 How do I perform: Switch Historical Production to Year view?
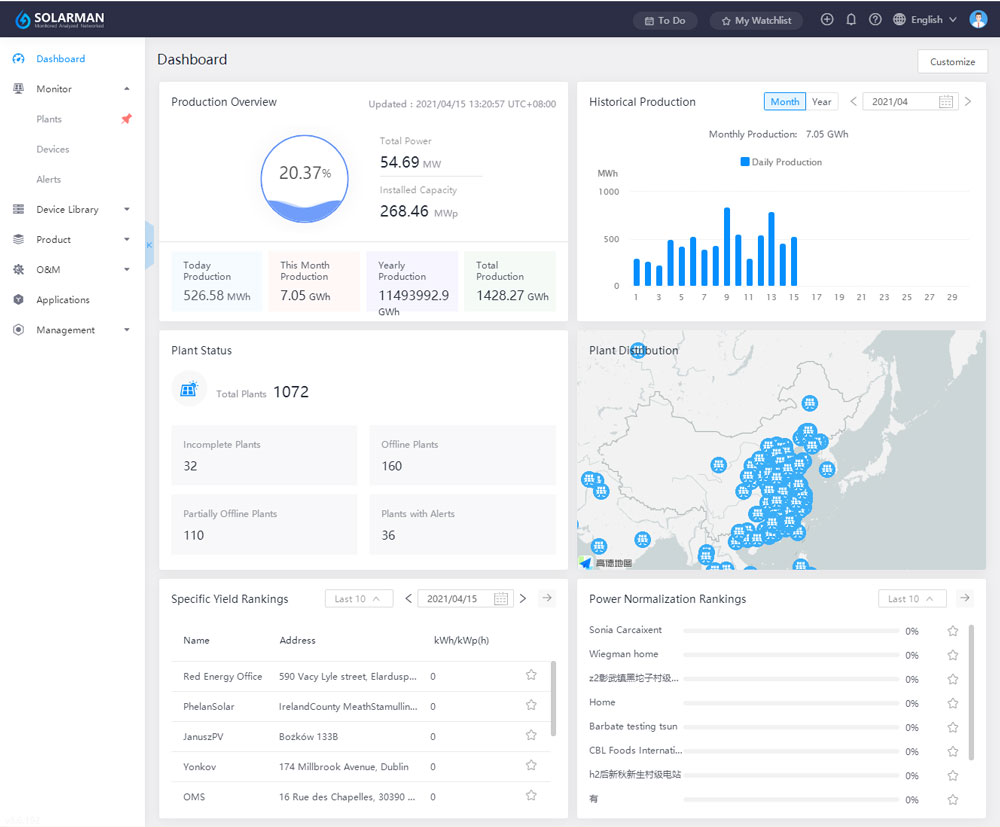821,101
